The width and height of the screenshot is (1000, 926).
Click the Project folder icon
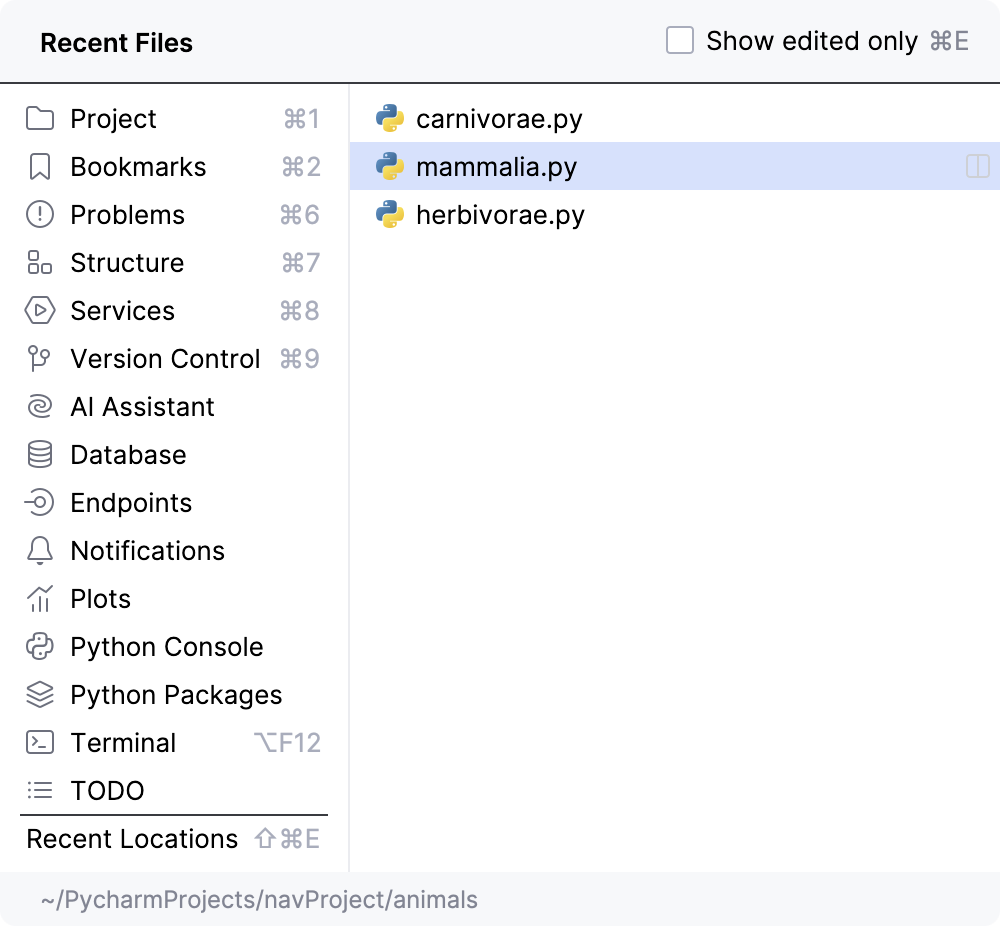click(x=39, y=119)
